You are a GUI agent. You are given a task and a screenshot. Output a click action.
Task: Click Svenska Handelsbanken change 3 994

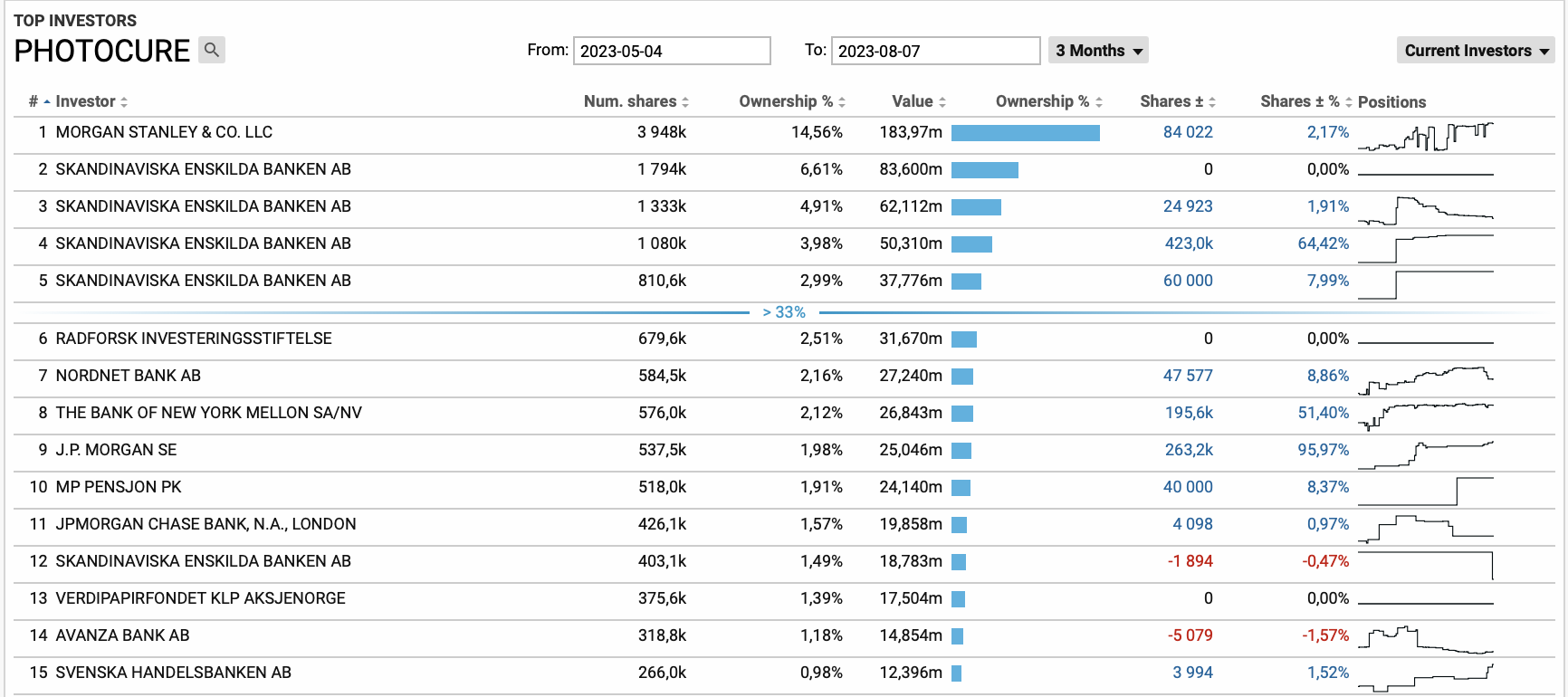(x=1192, y=673)
